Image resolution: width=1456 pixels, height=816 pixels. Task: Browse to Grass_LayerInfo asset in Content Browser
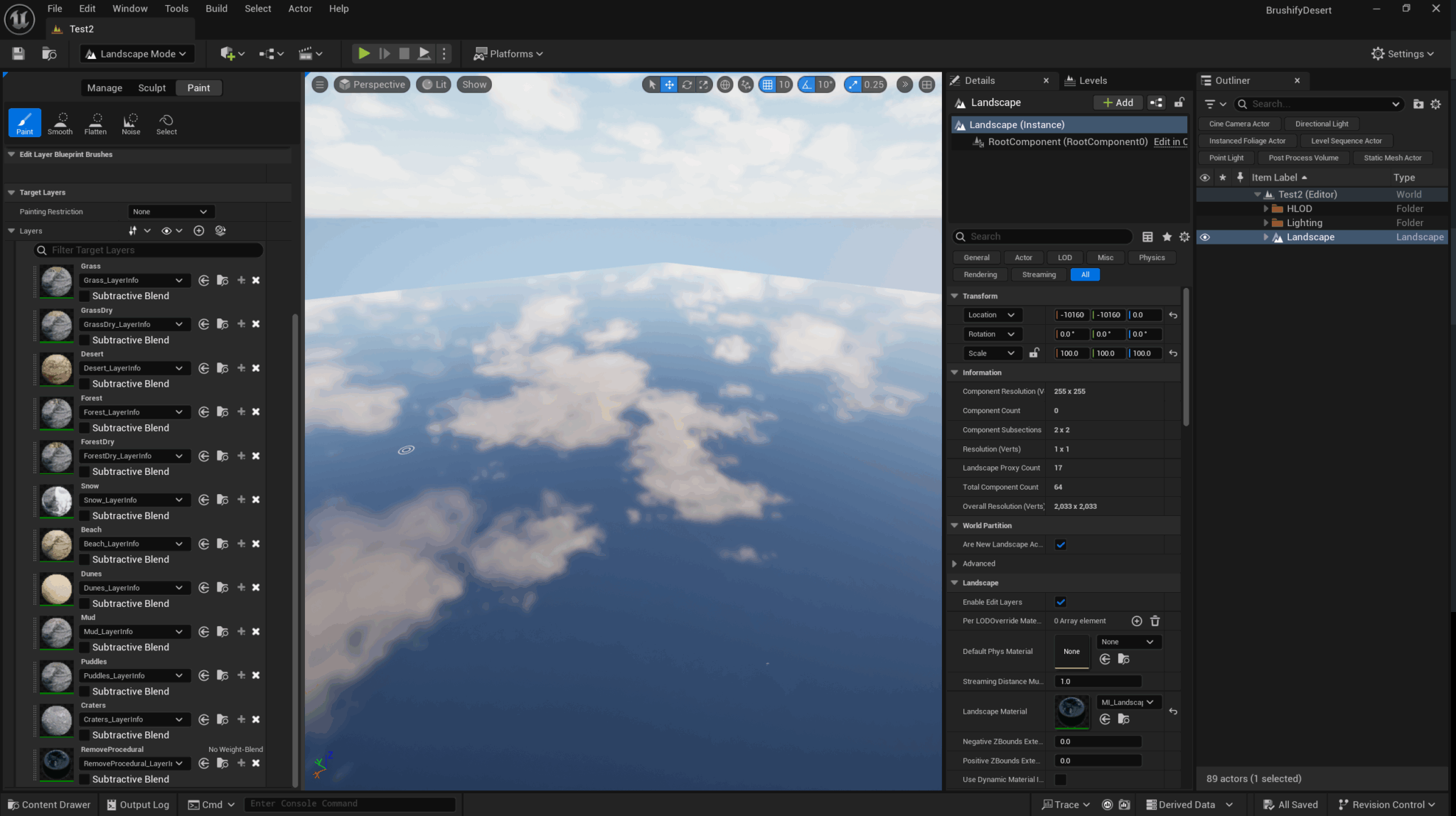coord(223,280)
